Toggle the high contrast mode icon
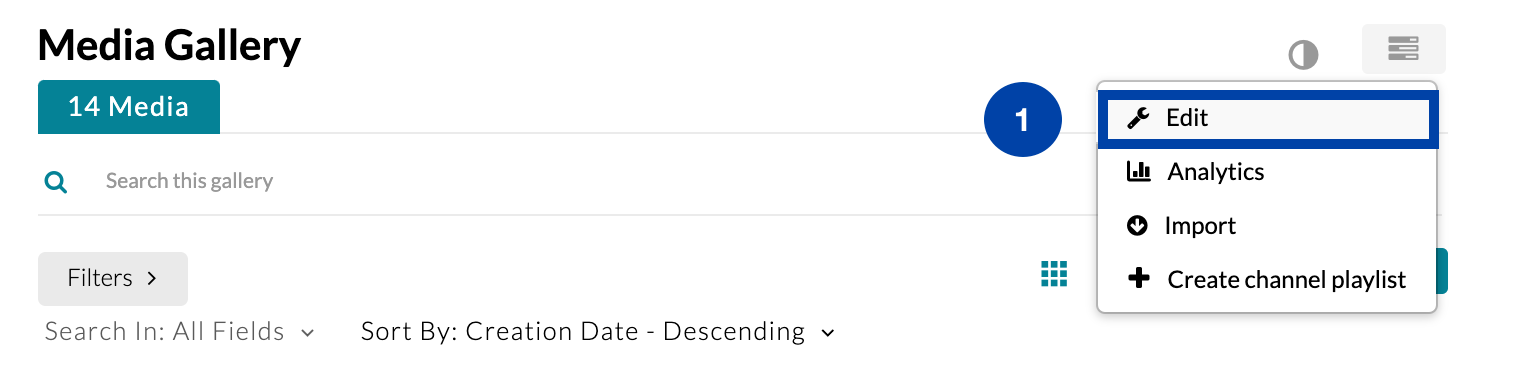Viewport: 1520px width, 382px height. pyautogui.click(x=1303, y=54)
